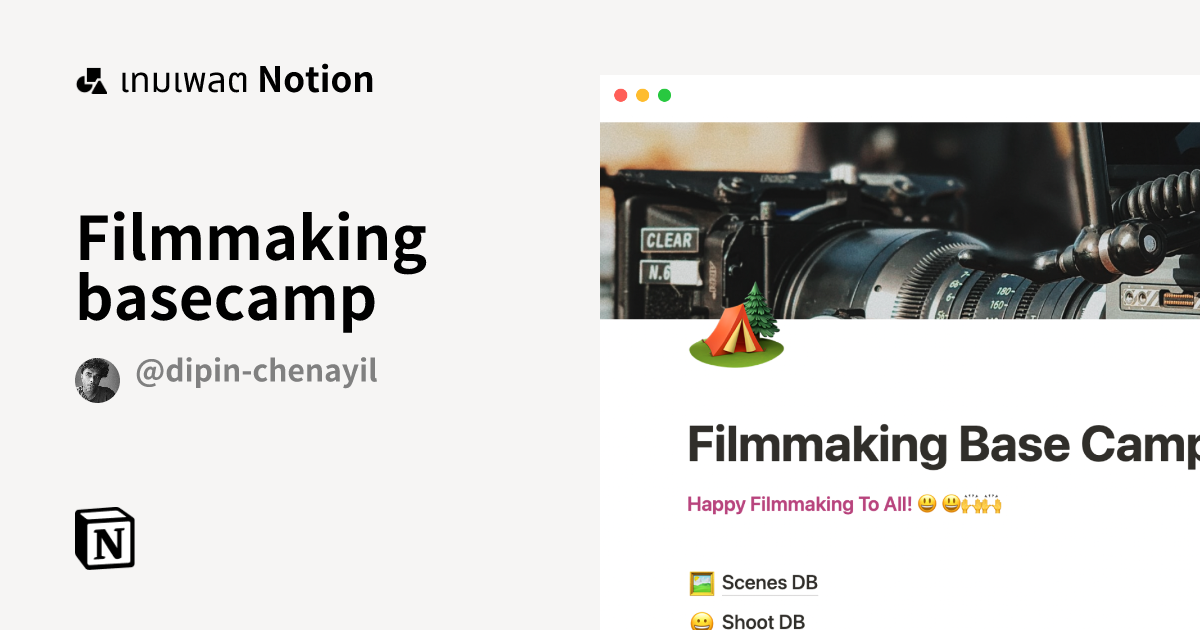Expand the Scenes DB subpage
This screenshot has height=630, width=1200.
[770, 582]
